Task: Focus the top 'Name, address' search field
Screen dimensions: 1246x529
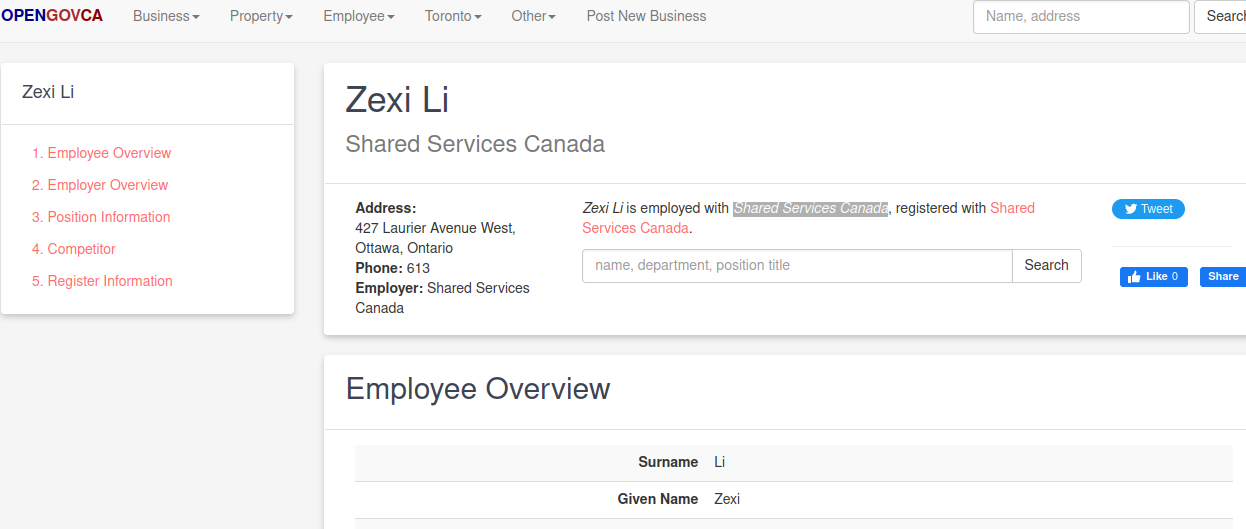Action: (x=1081, y=17)
